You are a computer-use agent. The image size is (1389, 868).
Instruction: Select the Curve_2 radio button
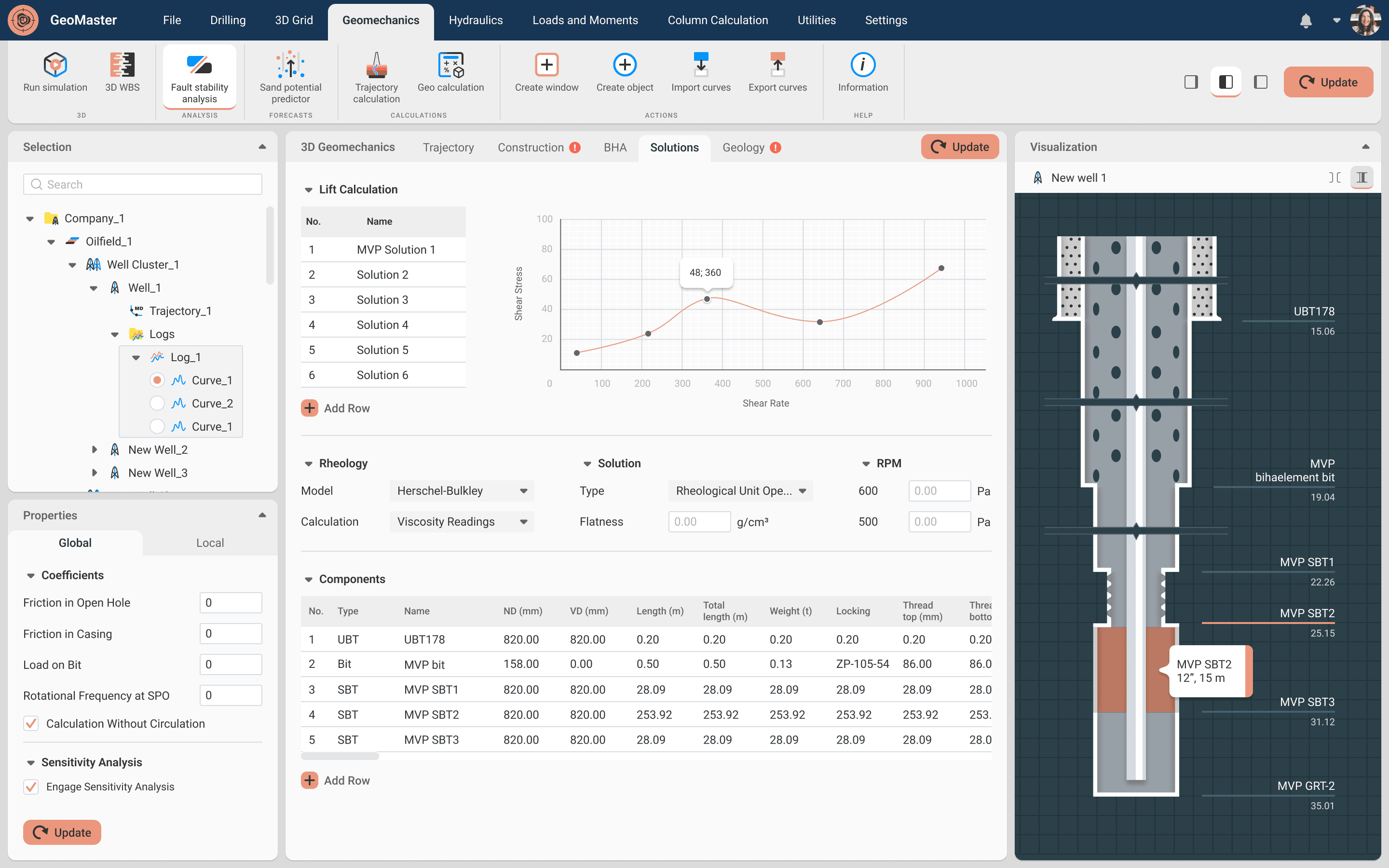pos(157,404)
